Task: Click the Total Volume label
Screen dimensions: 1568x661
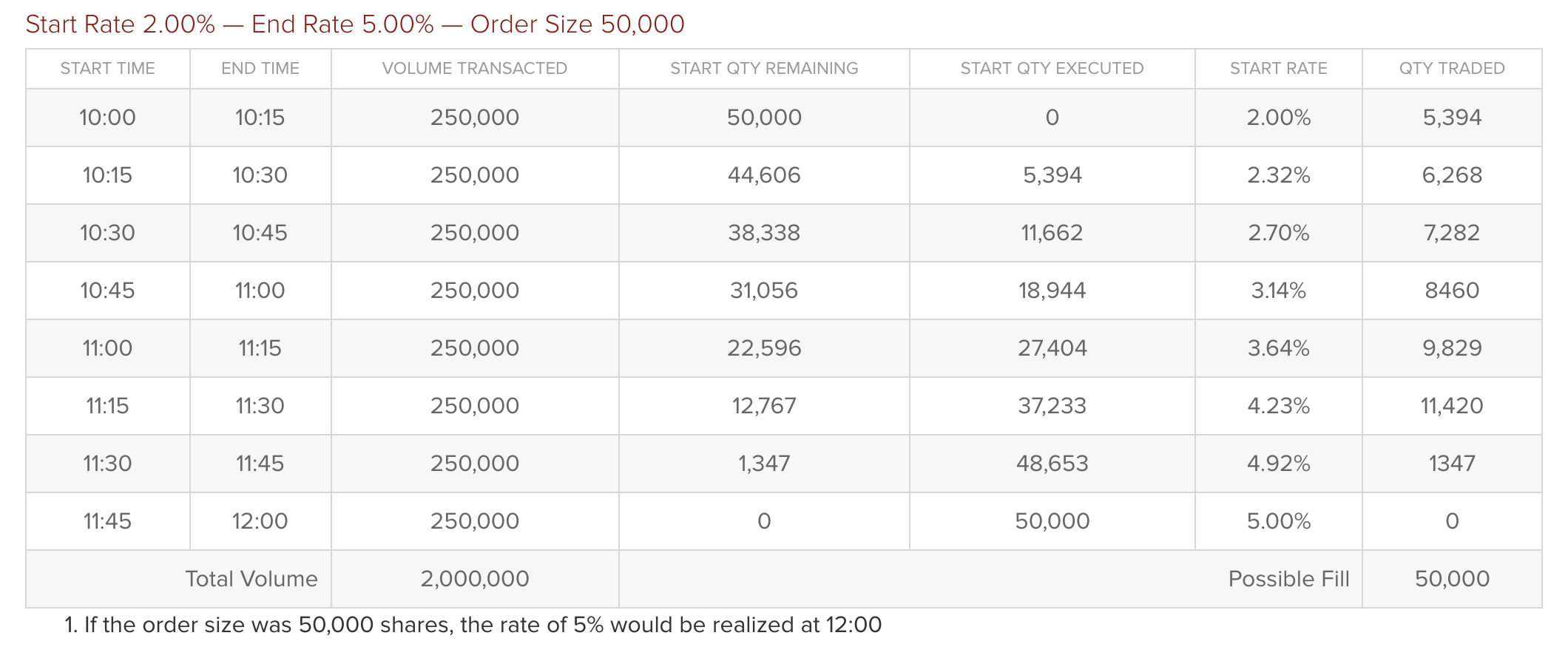Action: click(x=251, y=579)
